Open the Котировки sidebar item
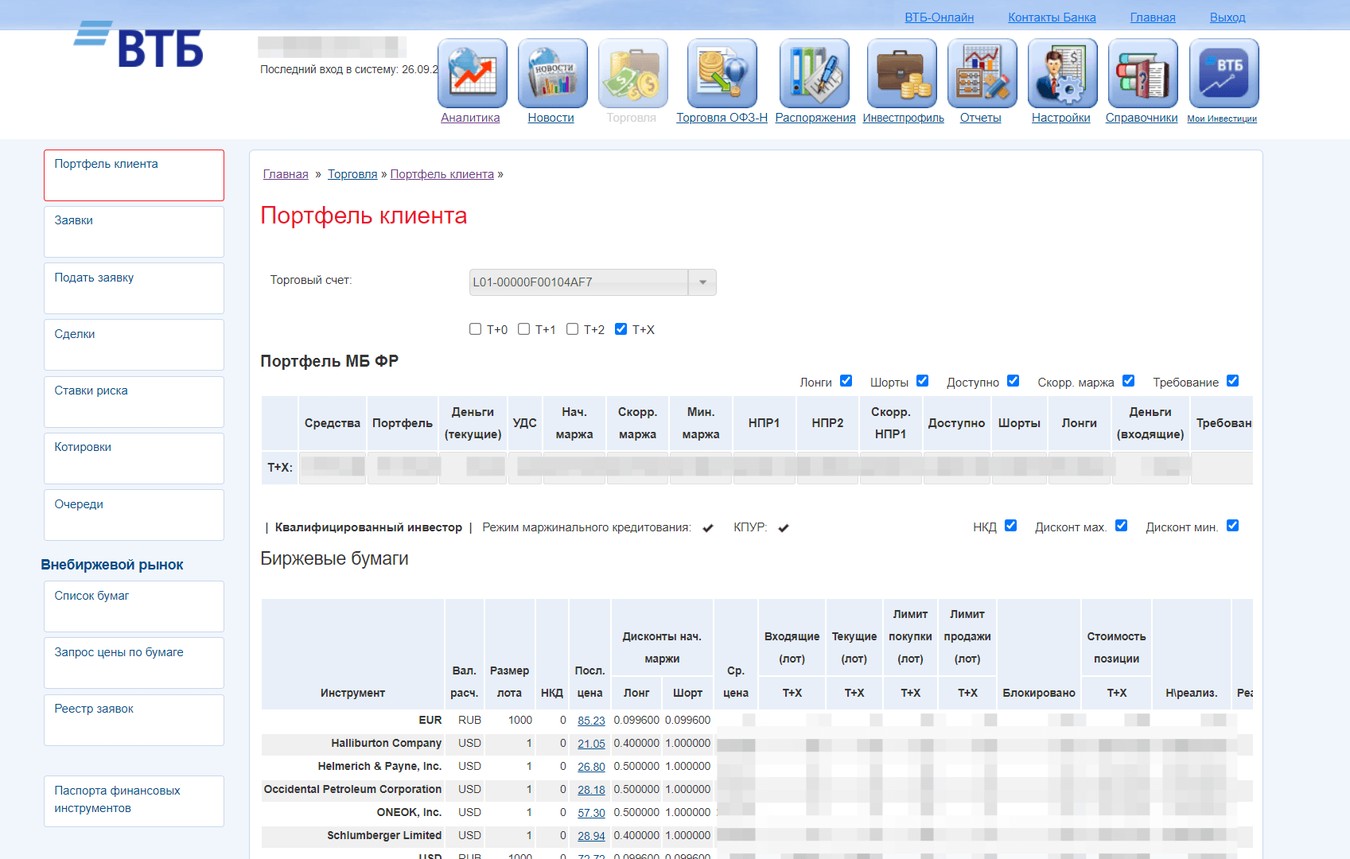This screenshot has height=859, width=1350. (134, 459)
